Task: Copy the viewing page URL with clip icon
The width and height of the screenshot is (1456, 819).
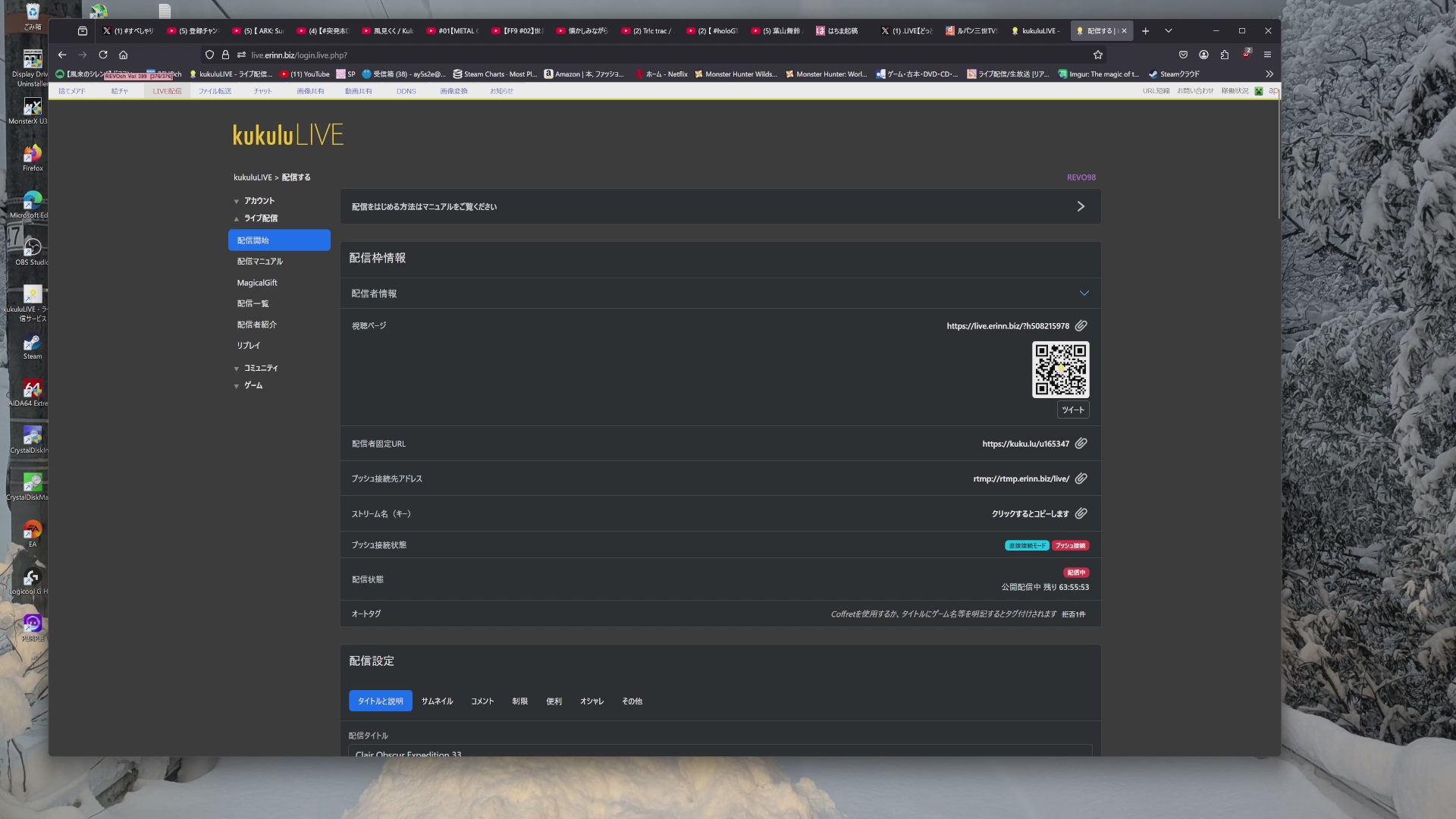Action: click(x=1081, y=325)
